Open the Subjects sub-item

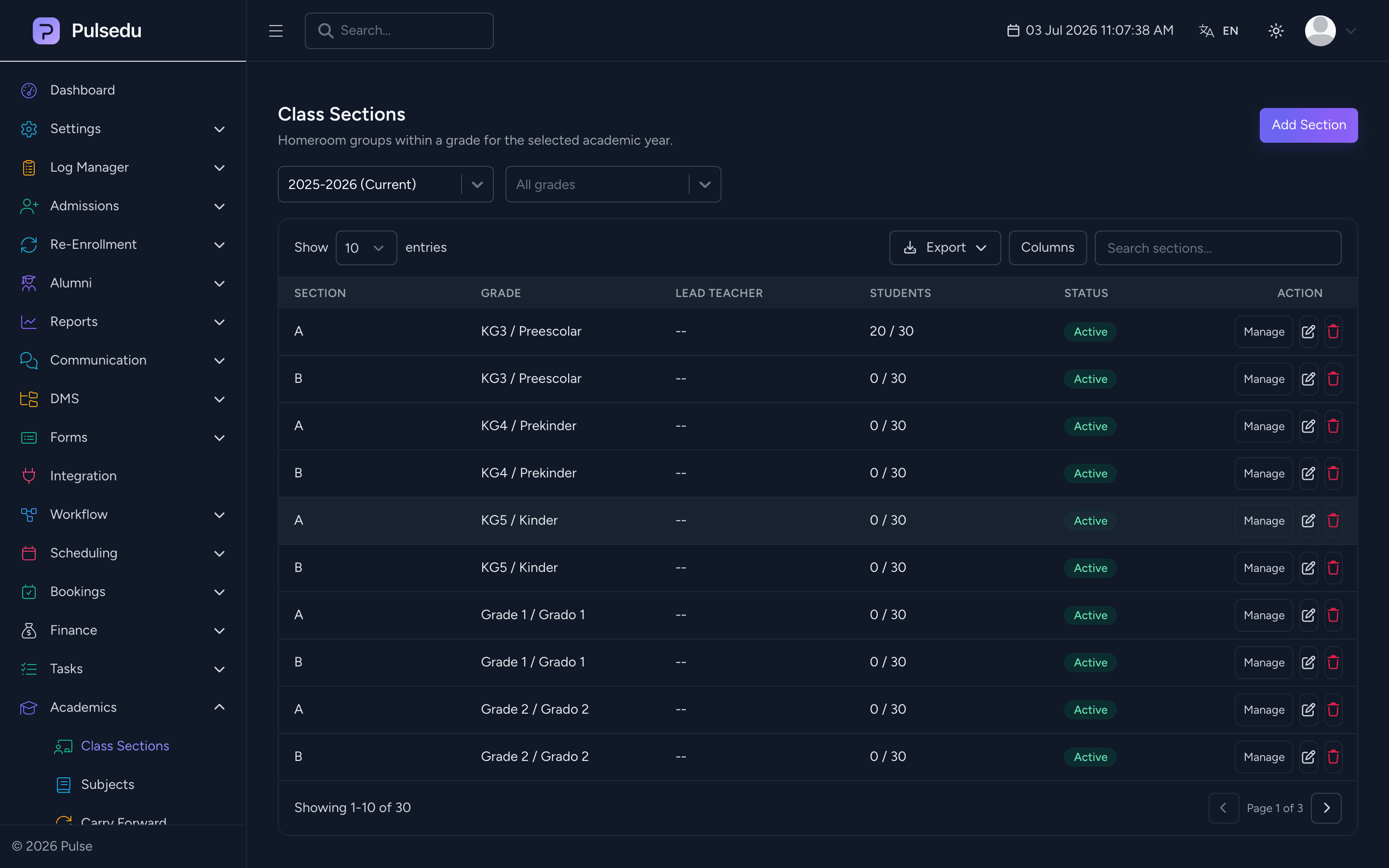tap(108, 784)
